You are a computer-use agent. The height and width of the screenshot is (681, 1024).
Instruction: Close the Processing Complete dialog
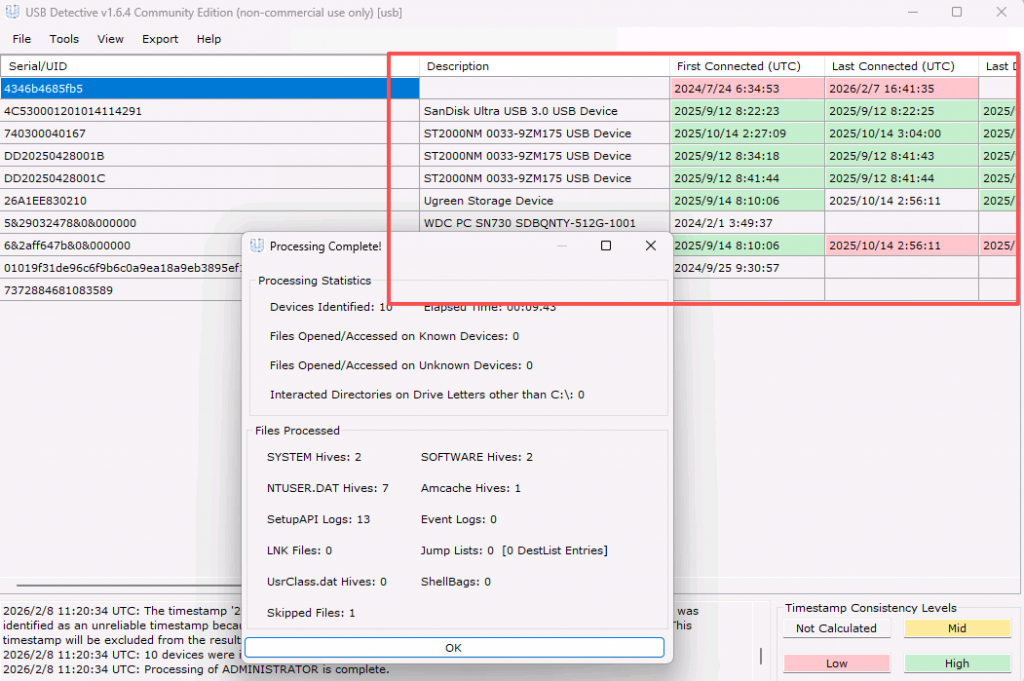click(650, 246)
